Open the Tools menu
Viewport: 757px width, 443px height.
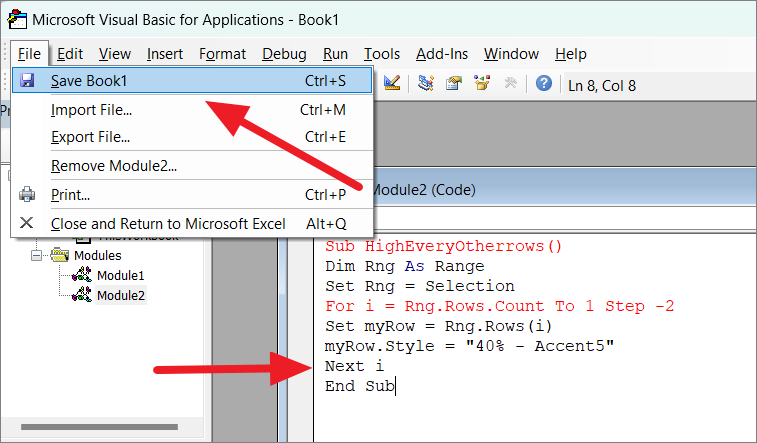coord(381,54)
